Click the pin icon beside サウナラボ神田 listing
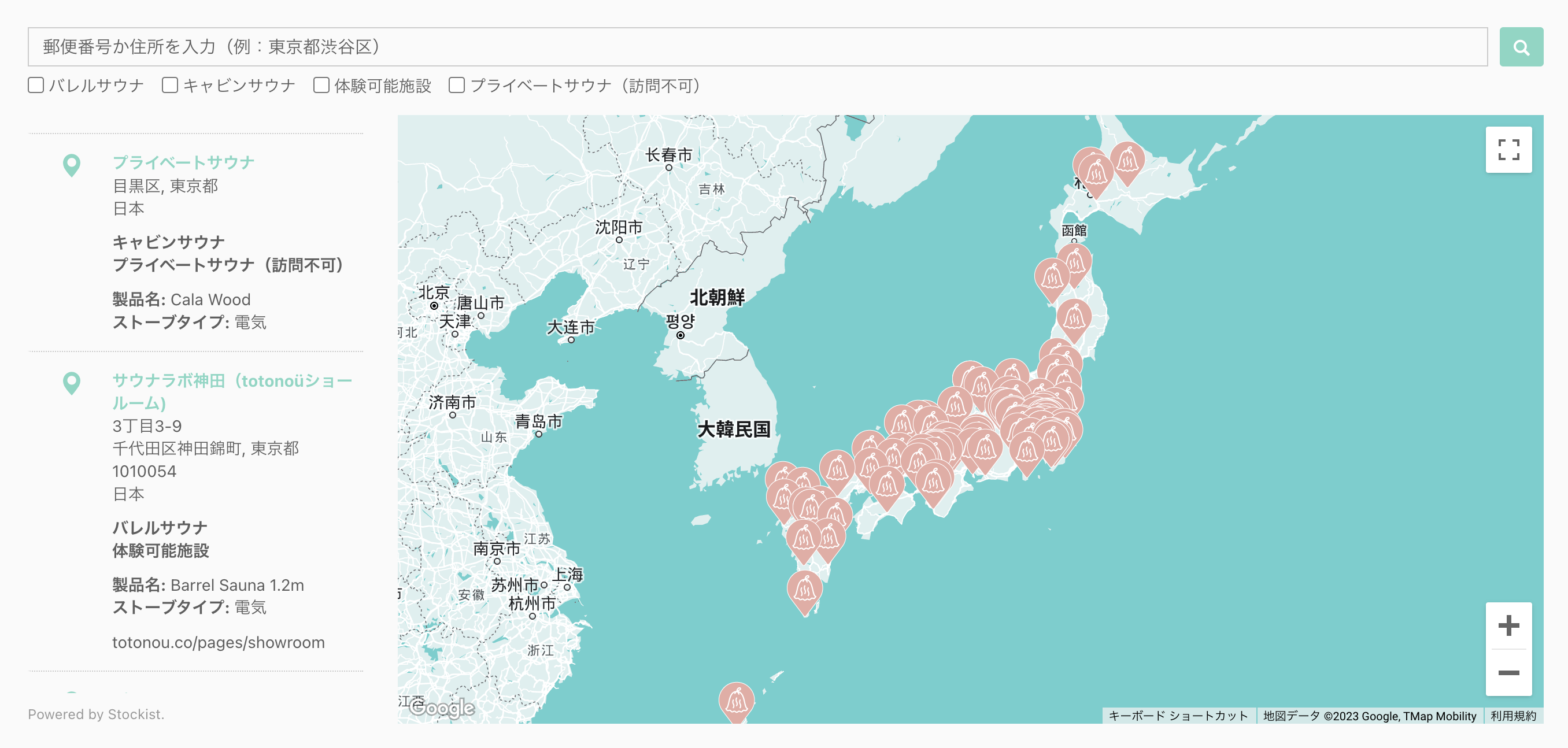The image size is (1568, 748). point(72,383)
